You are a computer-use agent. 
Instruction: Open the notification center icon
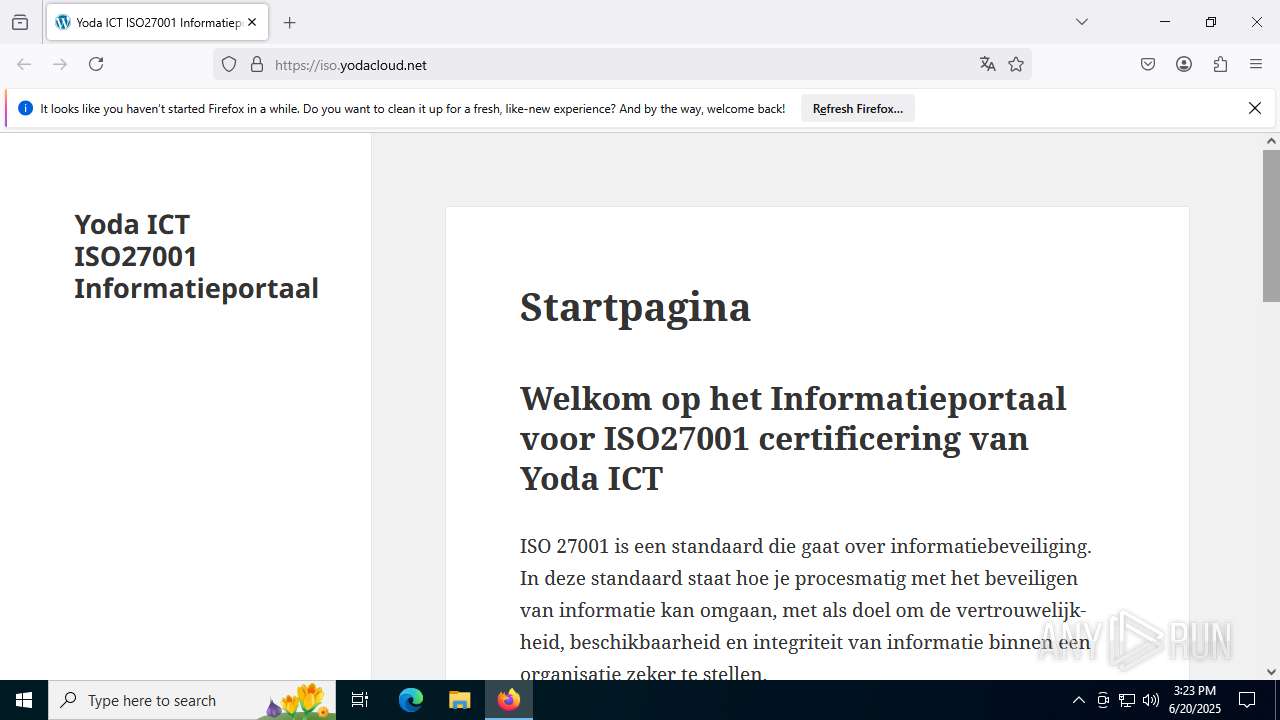point(1247,700)
